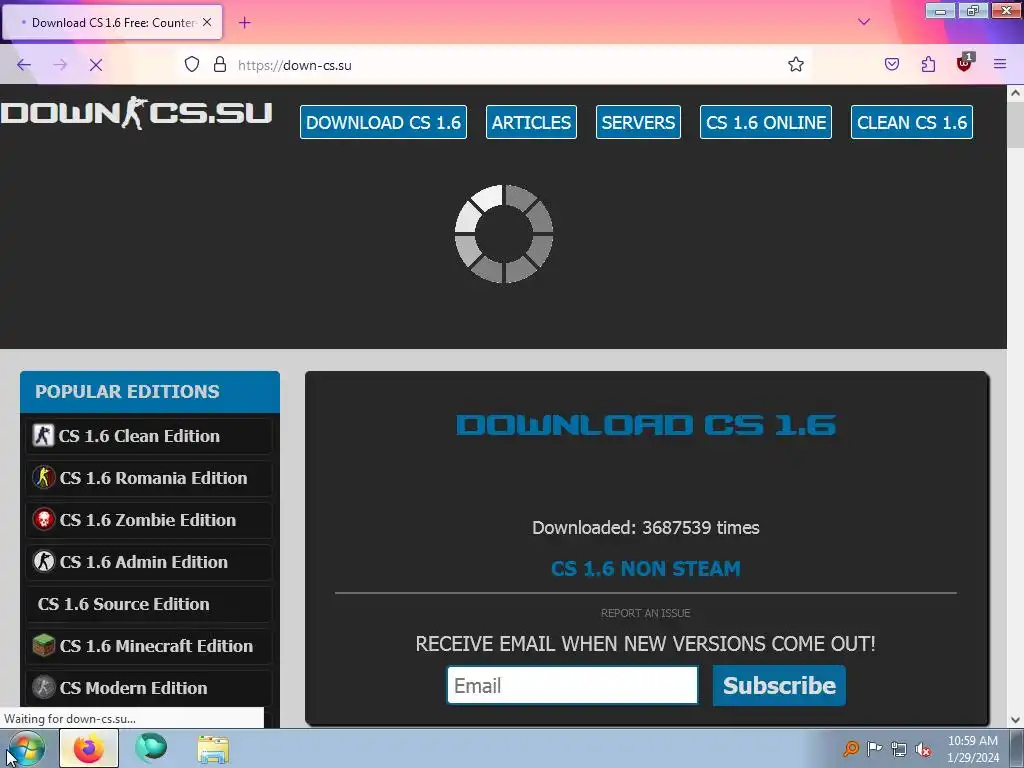Image resolution: width=1024 pixels, height=768 pixels.
Task: Click the orange magnifier tray icon
Action: pos(851,748)
